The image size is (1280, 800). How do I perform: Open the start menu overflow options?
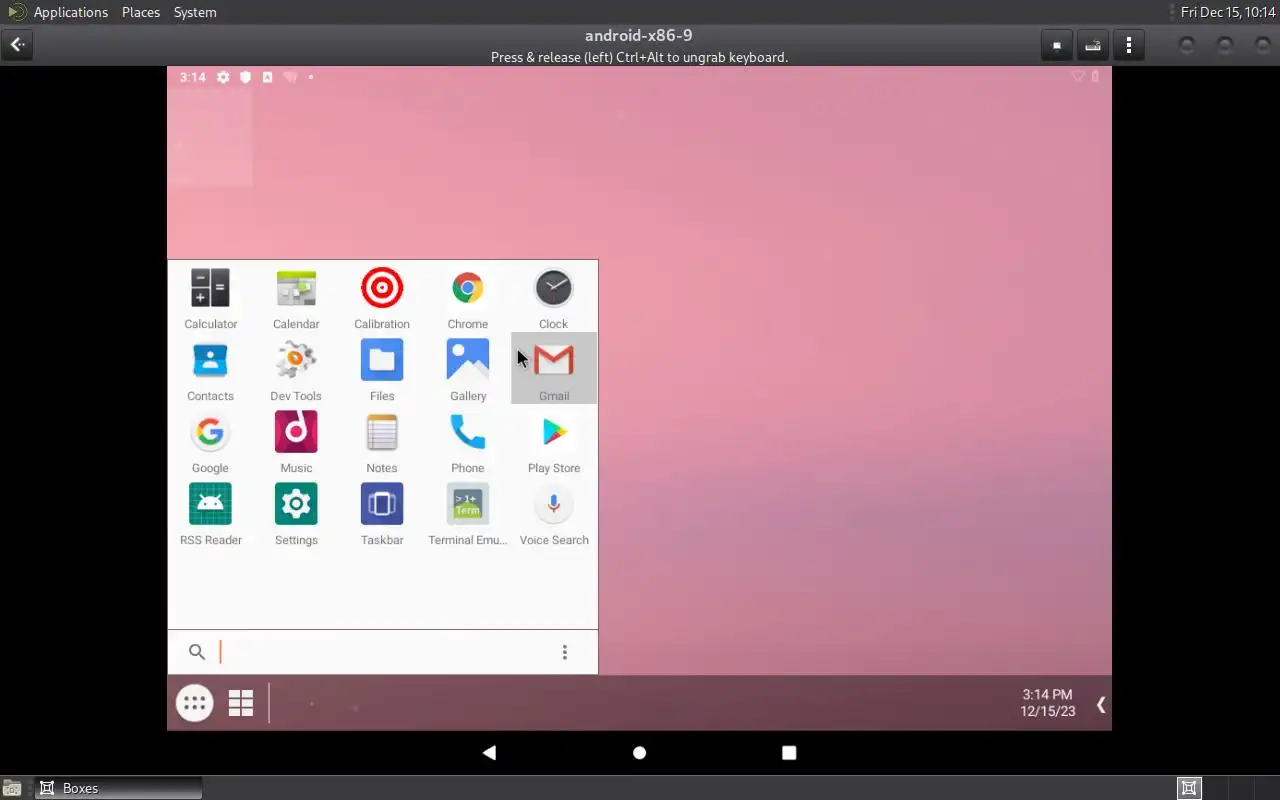(565, 652)
